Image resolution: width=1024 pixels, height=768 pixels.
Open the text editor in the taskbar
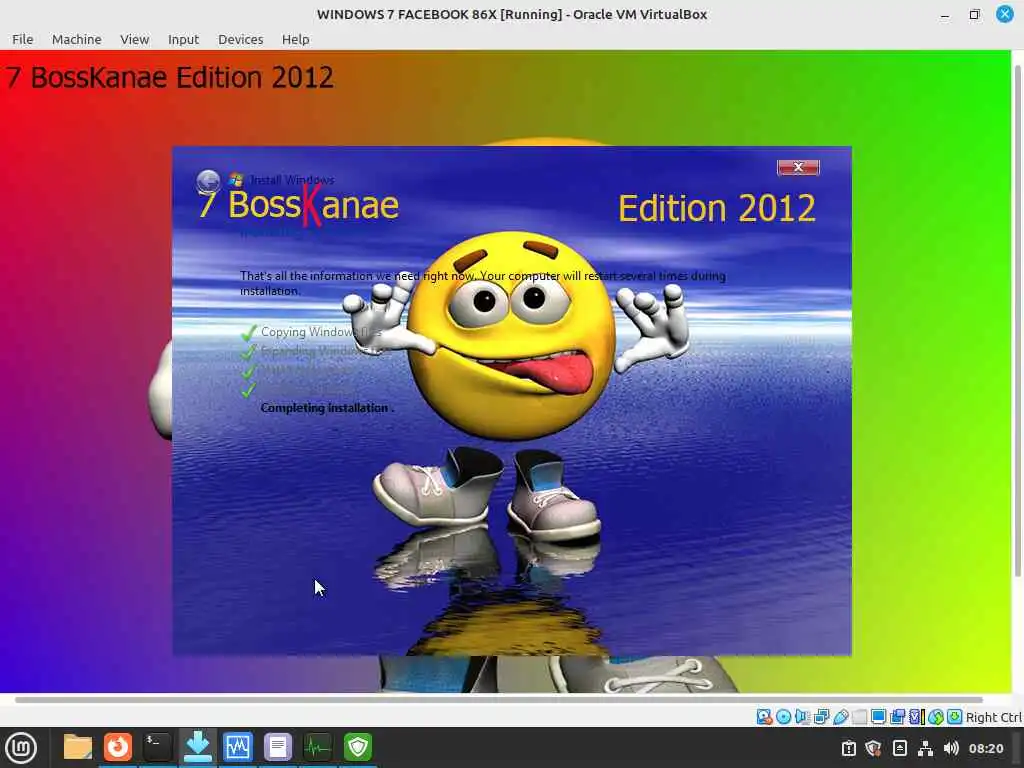point(278,747)
